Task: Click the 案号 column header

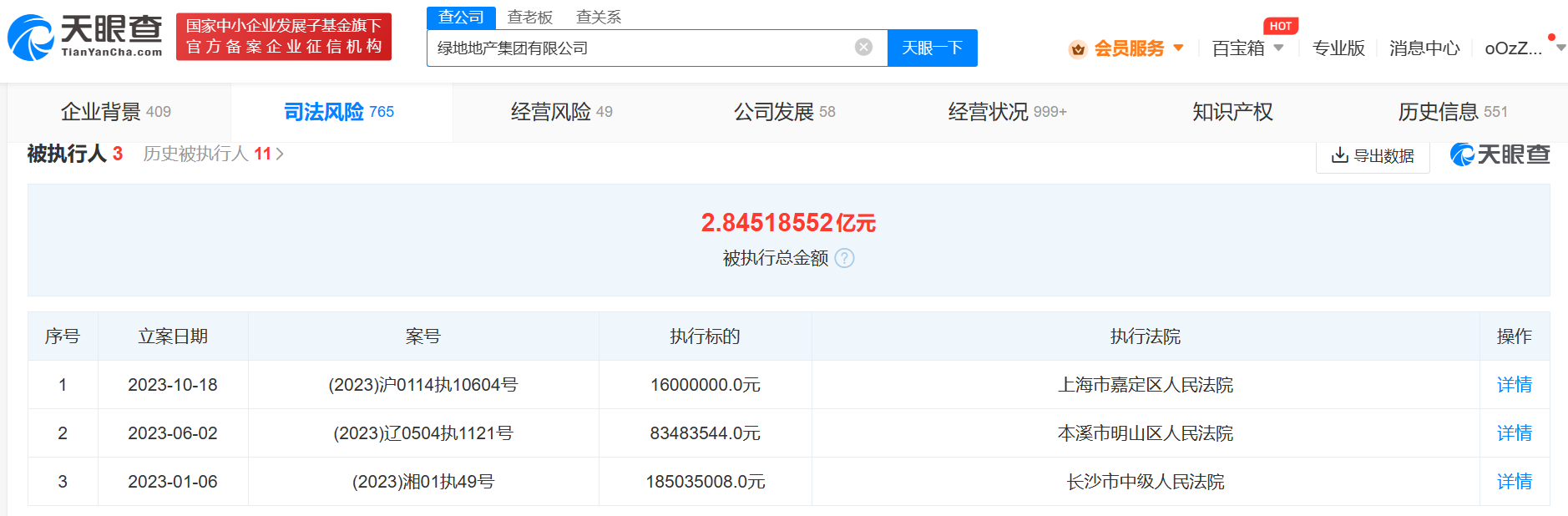Action: coord(423,336)
